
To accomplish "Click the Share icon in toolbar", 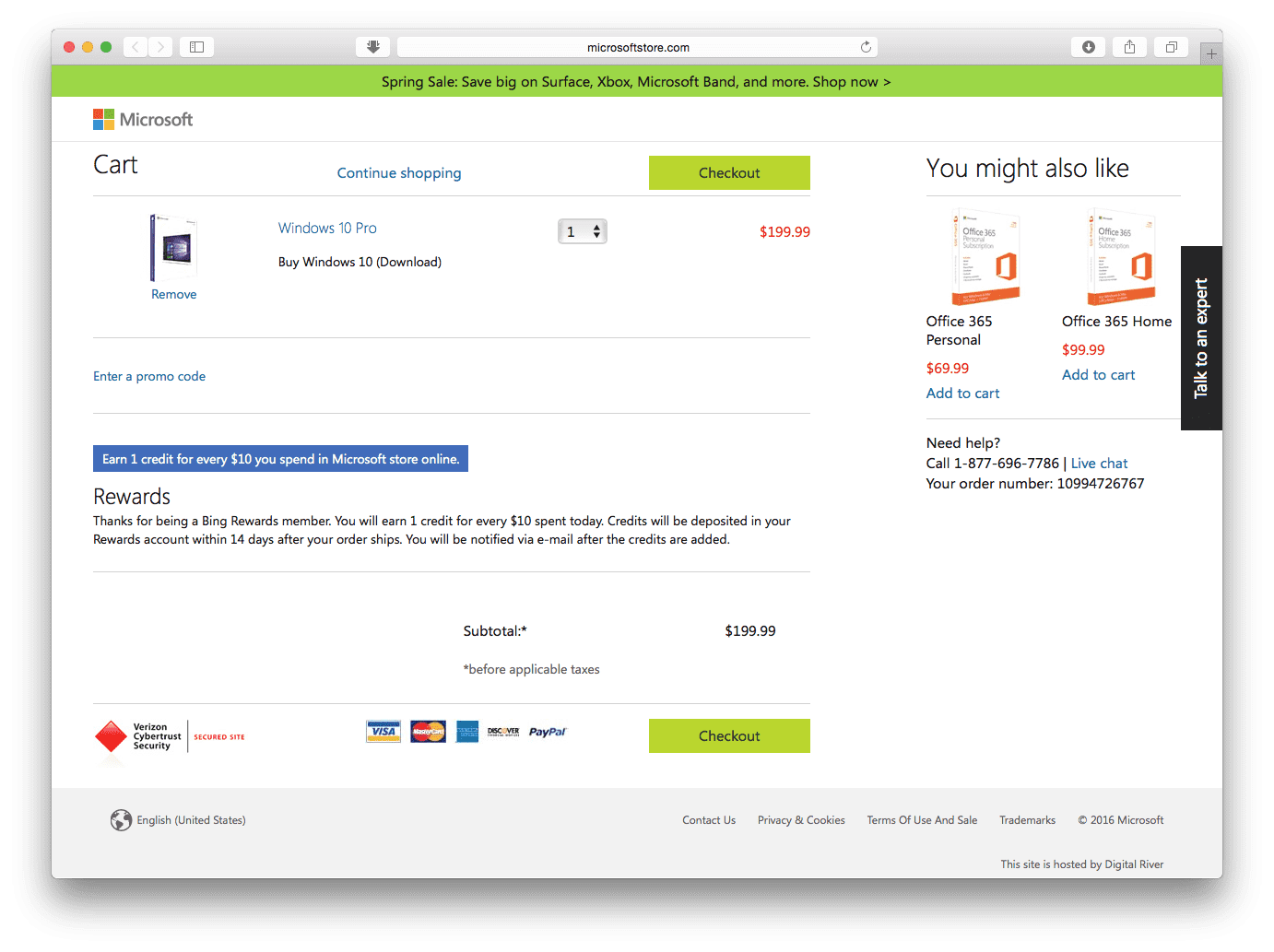I will [x=1129, y=47].
